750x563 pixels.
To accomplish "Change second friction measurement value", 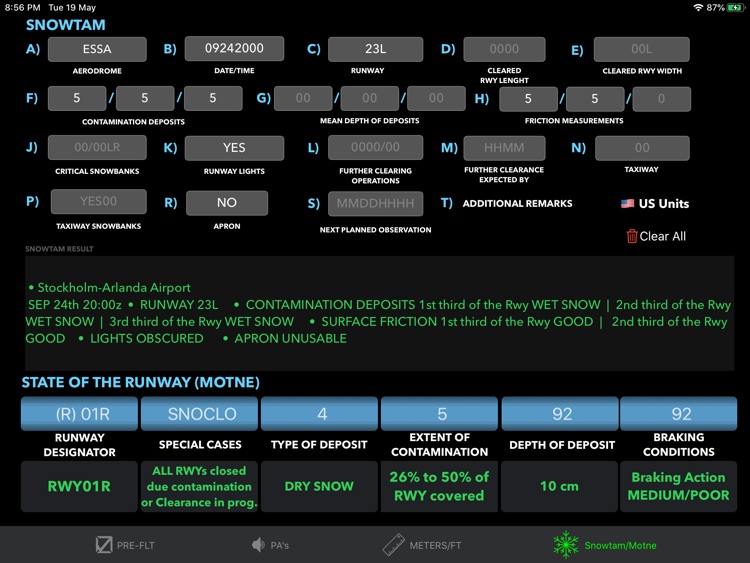I will pyautogui.click(x=595, y=99).
